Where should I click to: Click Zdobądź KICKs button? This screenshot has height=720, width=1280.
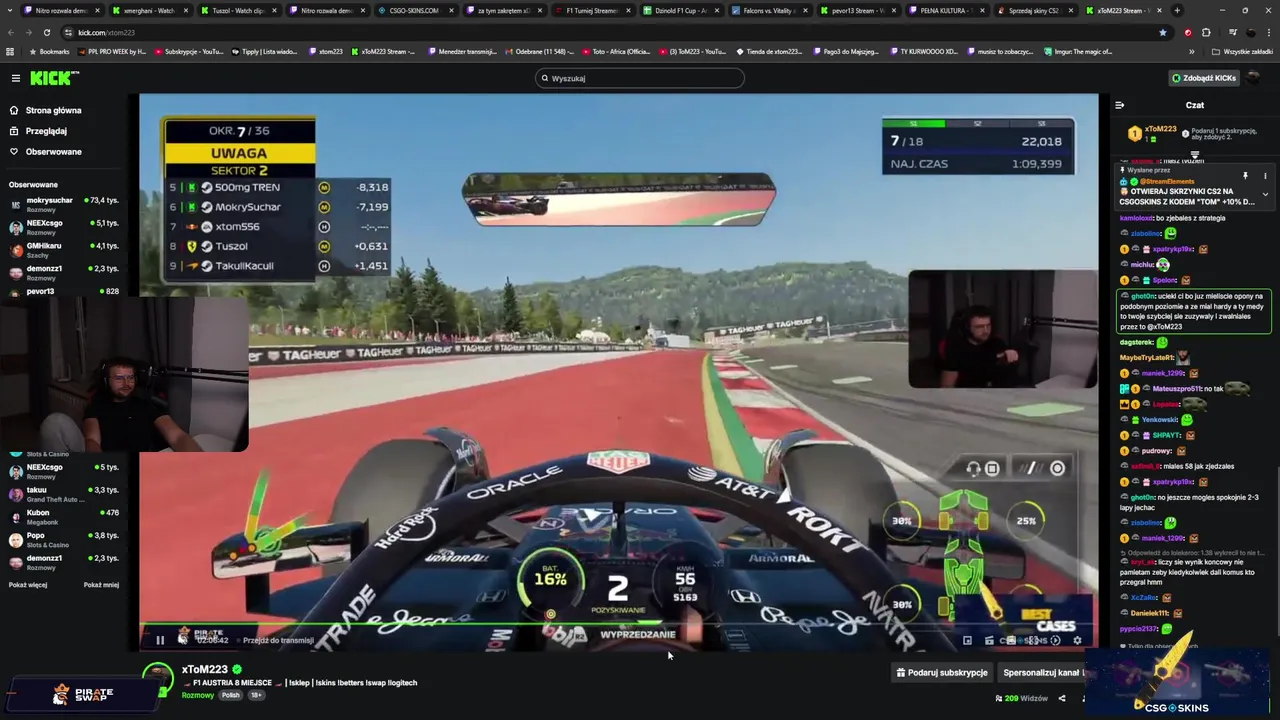1204,78
